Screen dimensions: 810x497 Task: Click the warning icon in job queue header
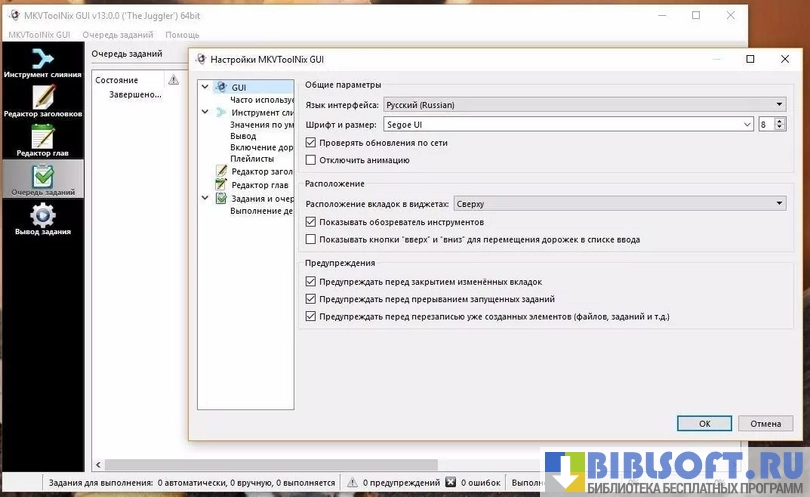[x=173, y=80]
